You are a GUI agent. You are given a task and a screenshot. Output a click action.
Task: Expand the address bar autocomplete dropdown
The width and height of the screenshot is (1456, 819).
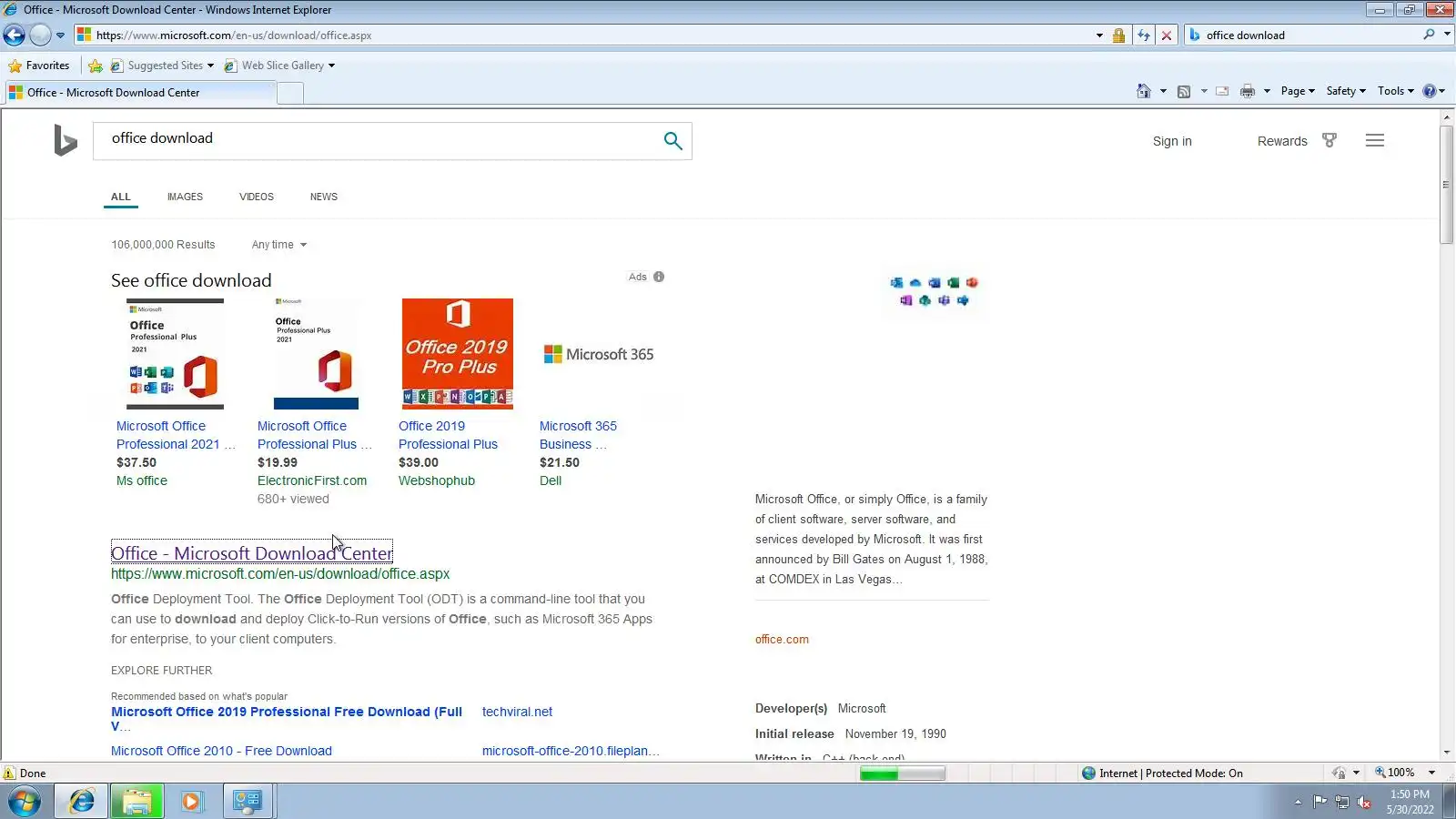click(1099, 35)
